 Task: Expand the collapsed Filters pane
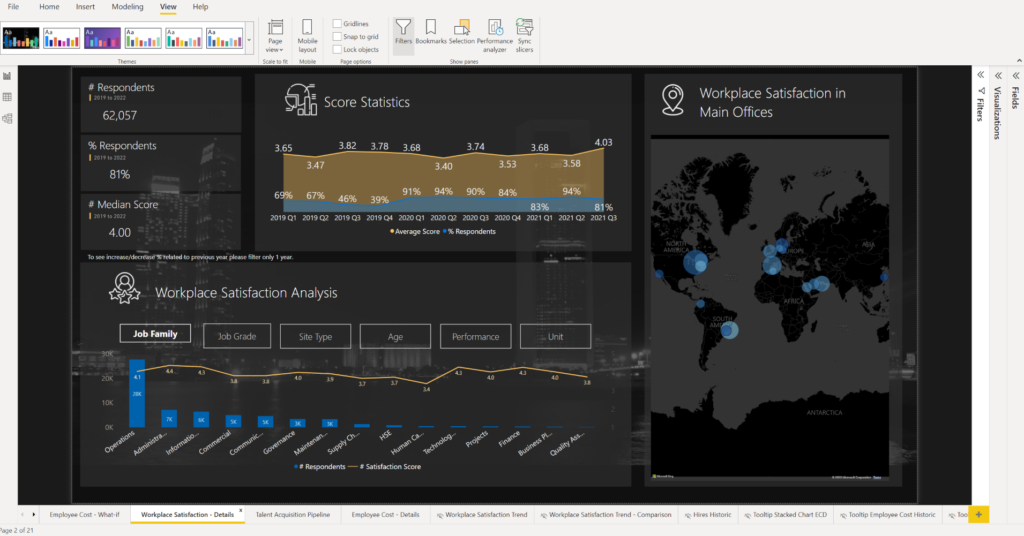coord(981,75)
